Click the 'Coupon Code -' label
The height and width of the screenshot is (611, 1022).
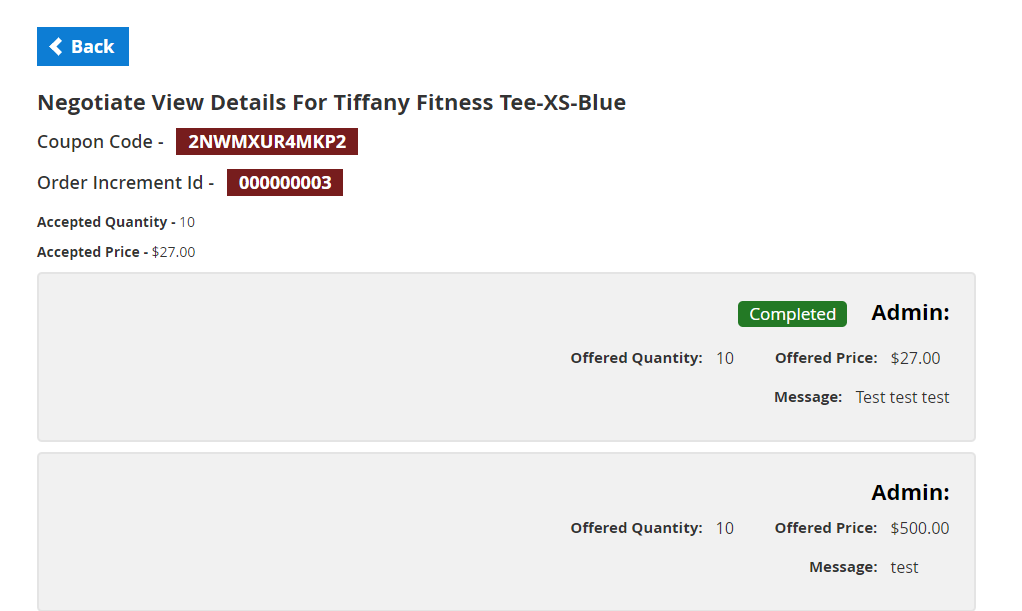(100, 142)
